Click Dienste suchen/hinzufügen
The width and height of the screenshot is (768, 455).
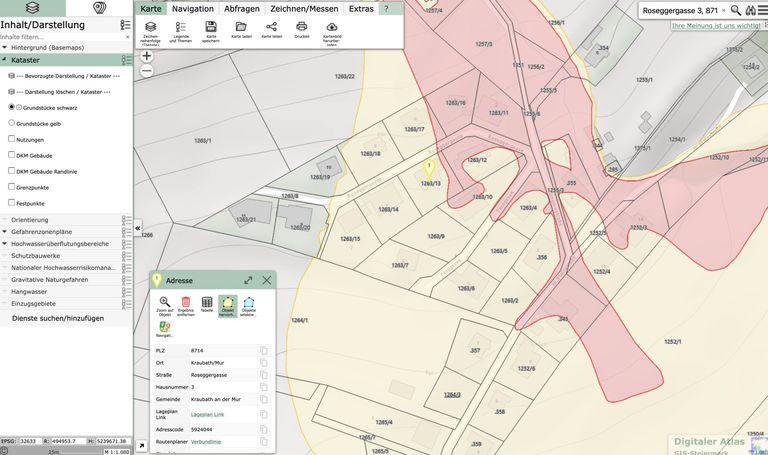click(x=57, y=318)
